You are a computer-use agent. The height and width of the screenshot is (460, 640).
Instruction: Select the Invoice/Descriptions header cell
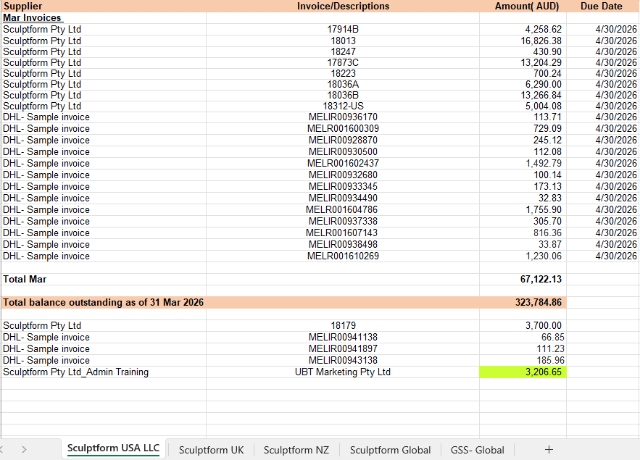[343, 6]
